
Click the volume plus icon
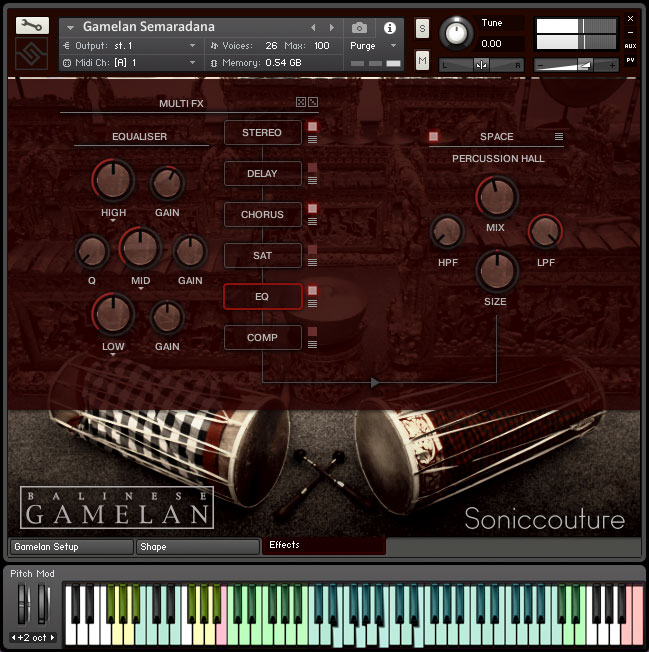(x=612, y=65)
